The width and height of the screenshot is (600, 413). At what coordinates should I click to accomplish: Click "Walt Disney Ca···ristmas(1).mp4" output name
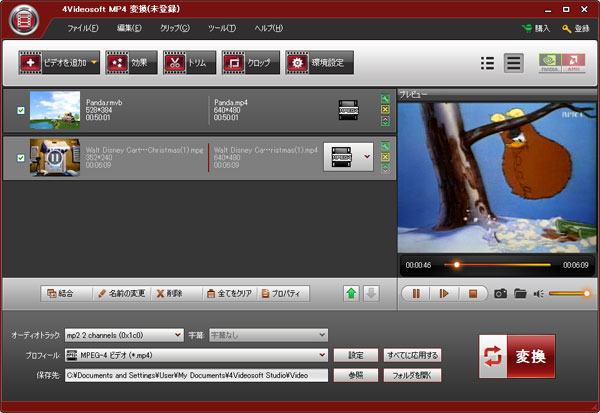[266, 150]
